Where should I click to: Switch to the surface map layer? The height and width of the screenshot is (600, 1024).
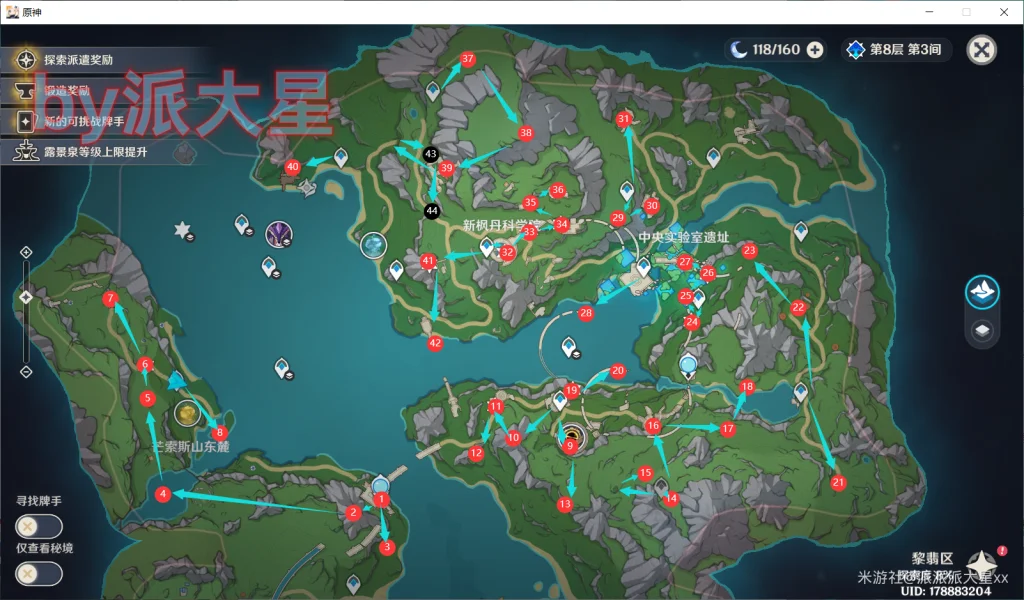(x=982, y=292)
